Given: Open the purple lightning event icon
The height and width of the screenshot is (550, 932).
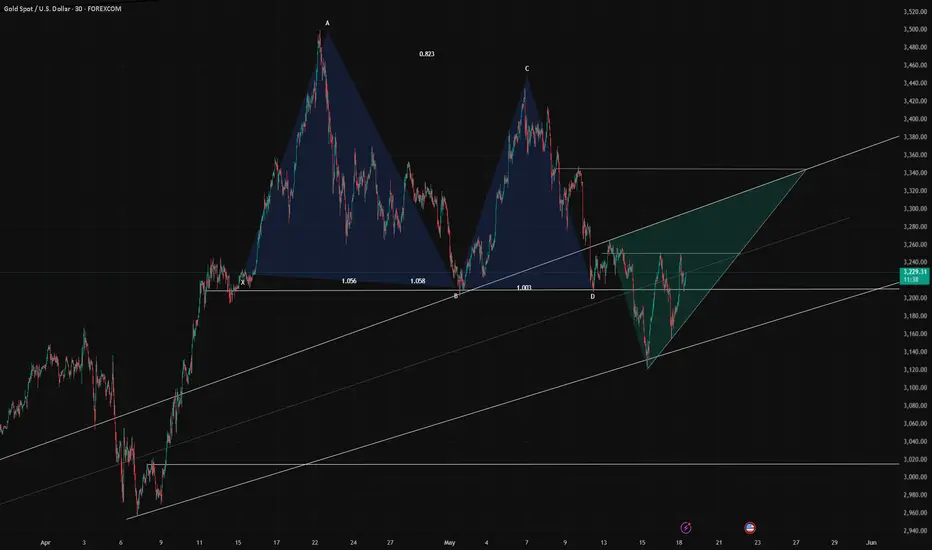Looking at the screenshot, I should point(685,527).
